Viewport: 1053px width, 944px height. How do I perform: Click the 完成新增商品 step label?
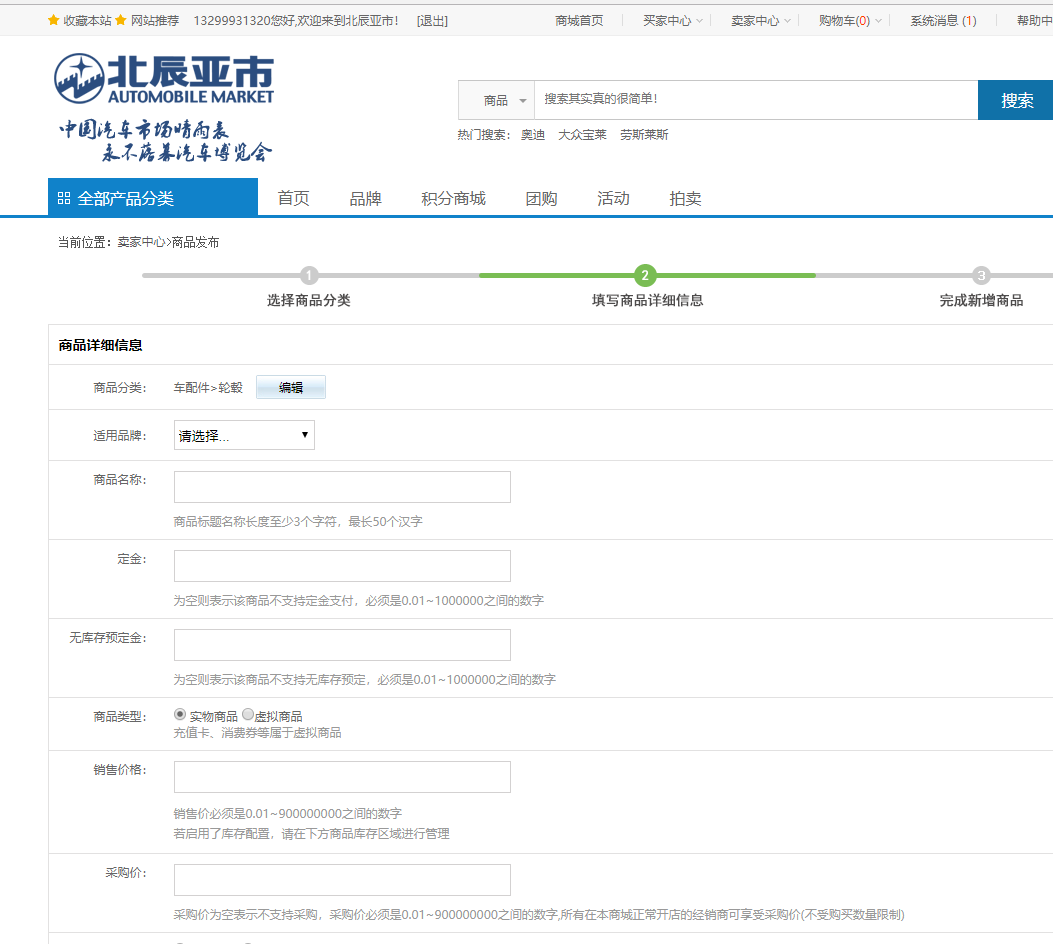(981, 300)
